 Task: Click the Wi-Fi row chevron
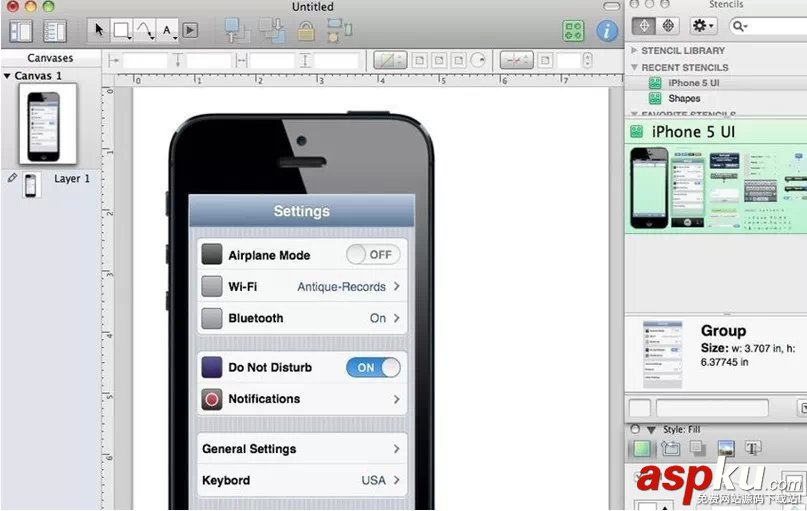tap(396, 286)
